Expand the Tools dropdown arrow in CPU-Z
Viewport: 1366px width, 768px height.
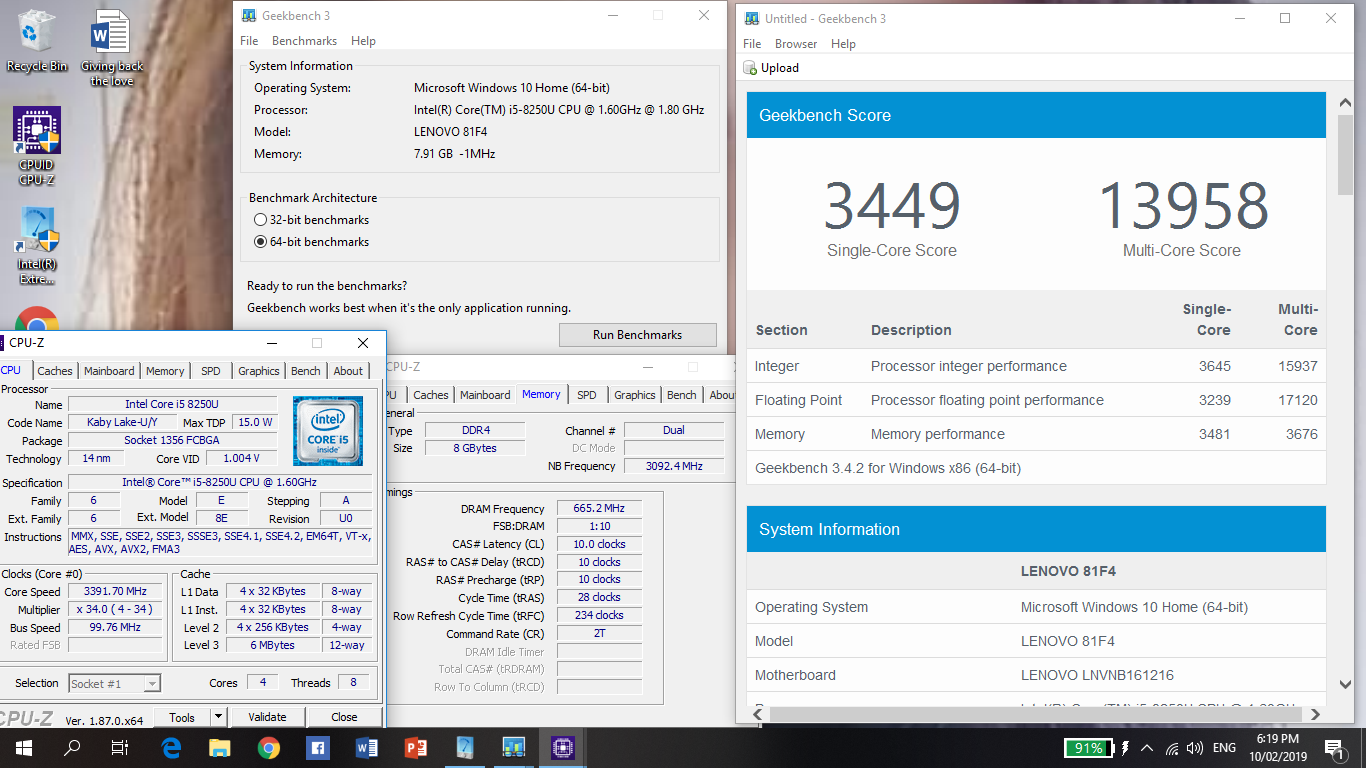pyautogui.click(x=218, y=717)
